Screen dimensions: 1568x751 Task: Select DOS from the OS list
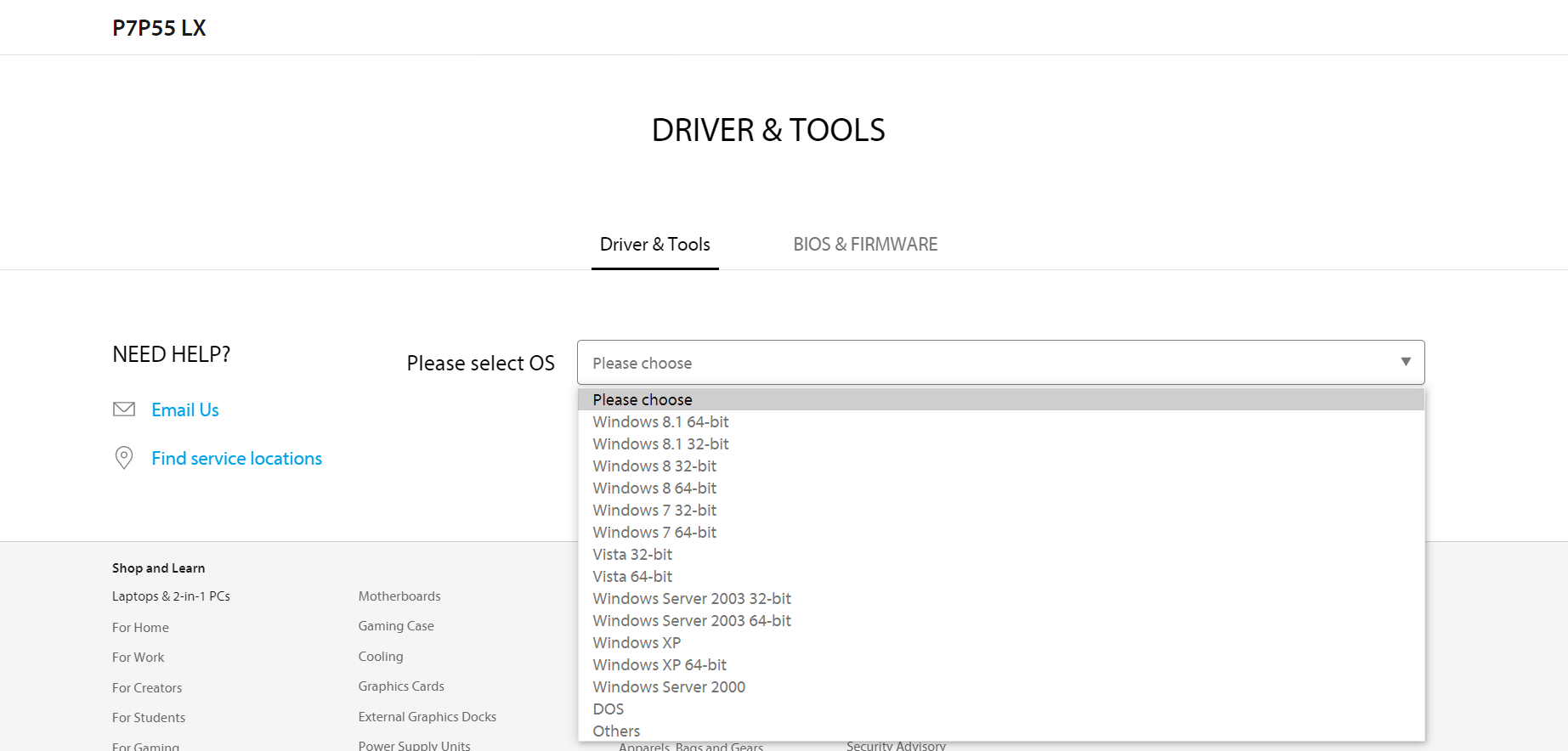coord(1001,709)
